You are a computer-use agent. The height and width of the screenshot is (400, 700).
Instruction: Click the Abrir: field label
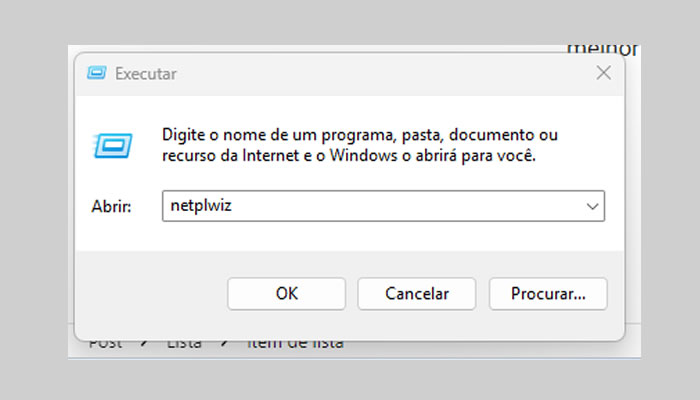coord(111,206)
